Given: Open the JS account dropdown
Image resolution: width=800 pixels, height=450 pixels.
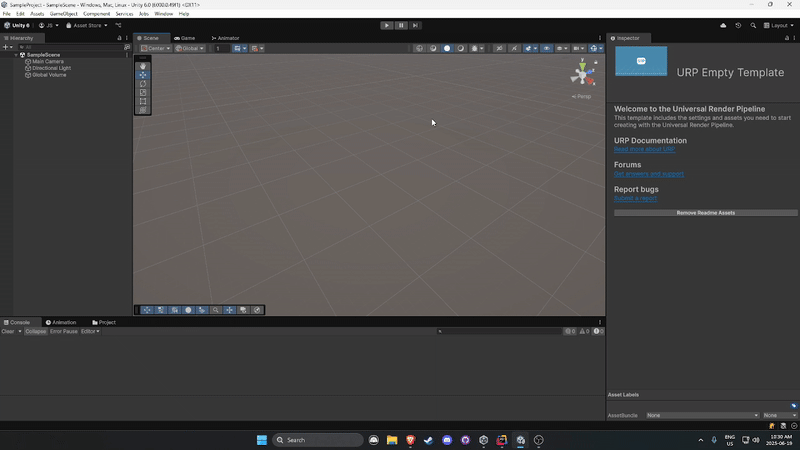Looking at the screenshot, I should click(48, 26).
